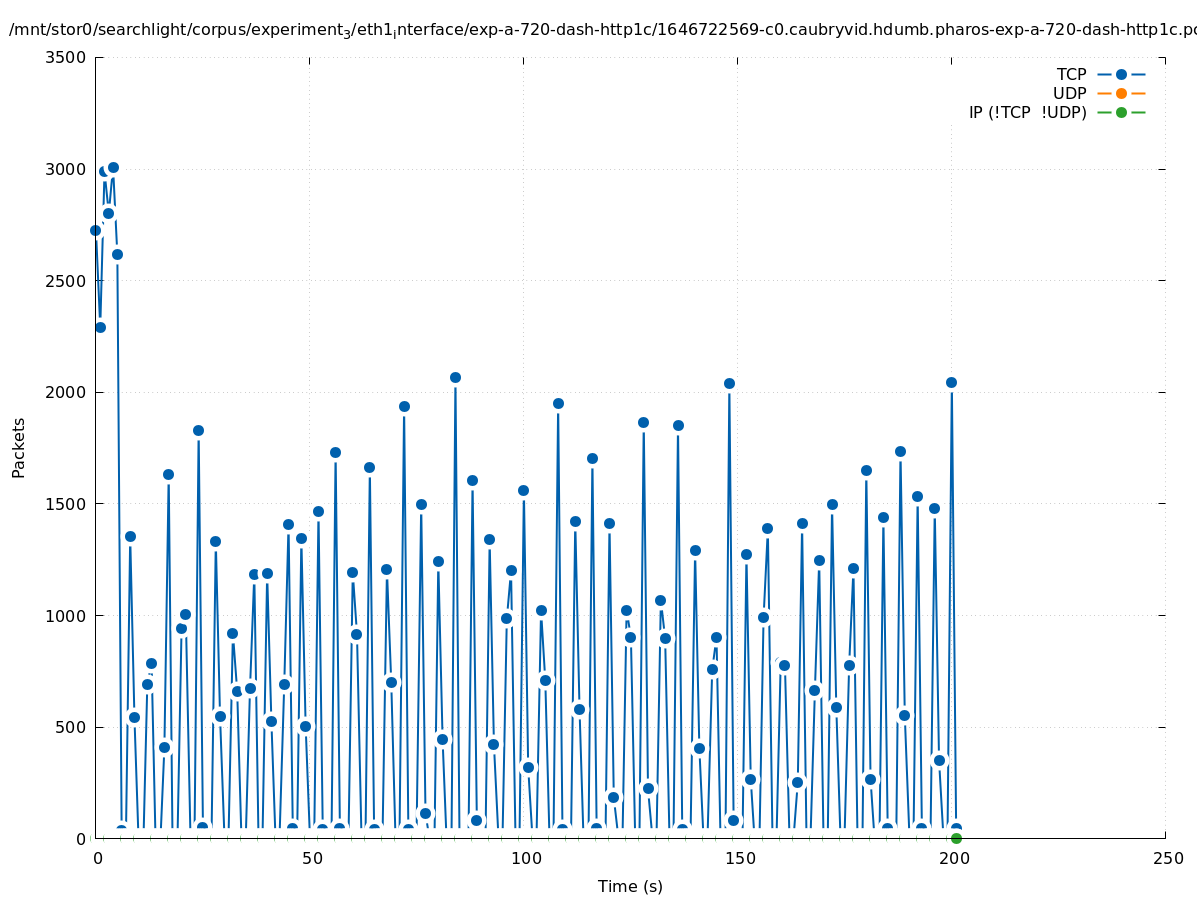Screen dimensions: 1197x900
Task: Click the first TCP data point at time zero
Action: [x=96, y=230]
